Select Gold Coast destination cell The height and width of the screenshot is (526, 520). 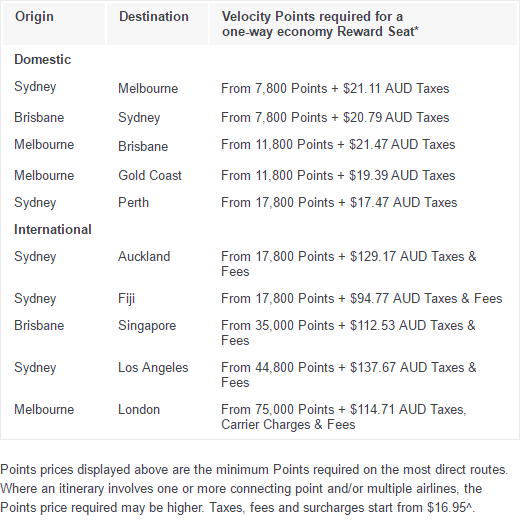tap(150, 175)
